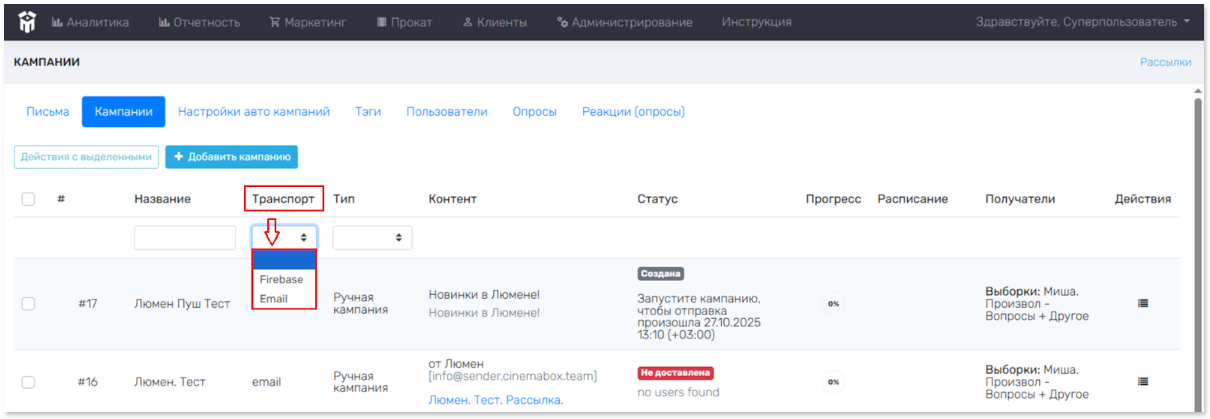This screenshot has height=419, width=1210.
Task: Toggle the select-all checkbox in table header
Action: (x=28, y=199)
